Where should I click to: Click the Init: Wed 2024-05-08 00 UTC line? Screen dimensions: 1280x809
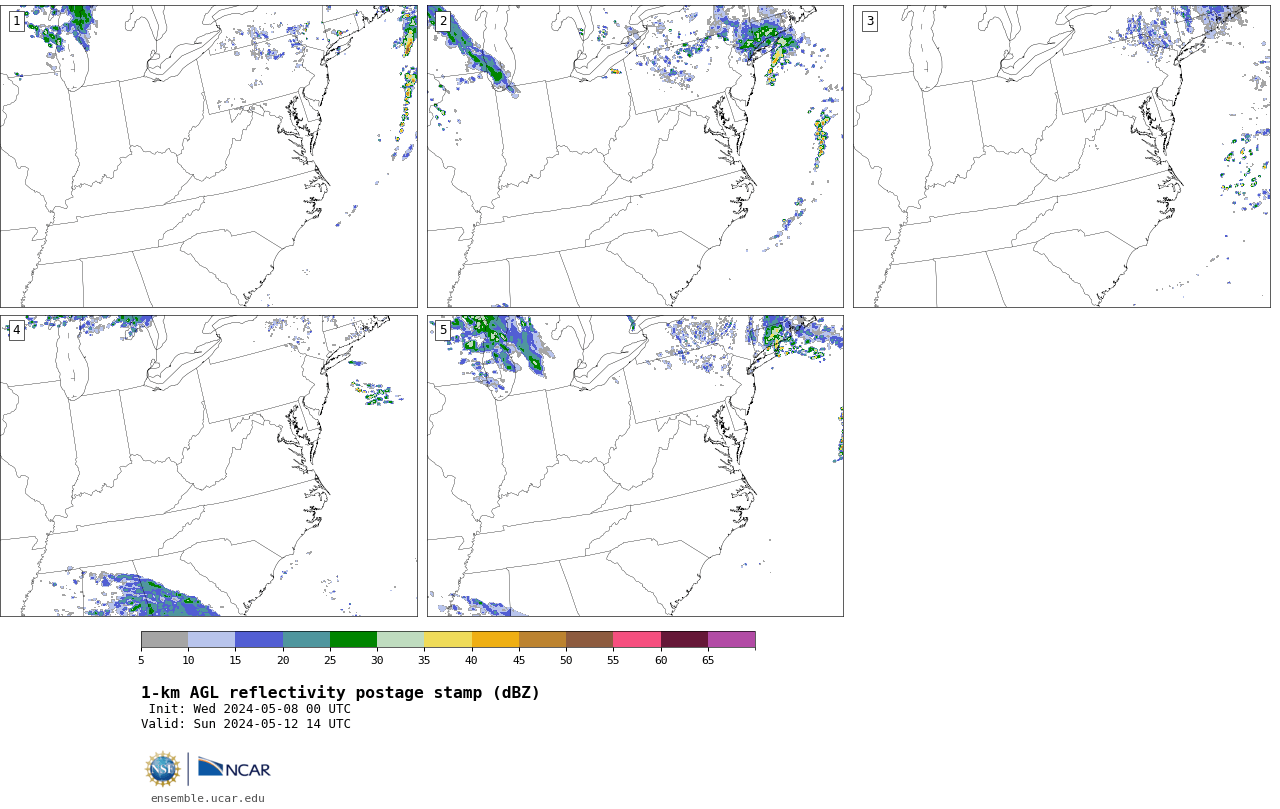click(x=250, y=709)
